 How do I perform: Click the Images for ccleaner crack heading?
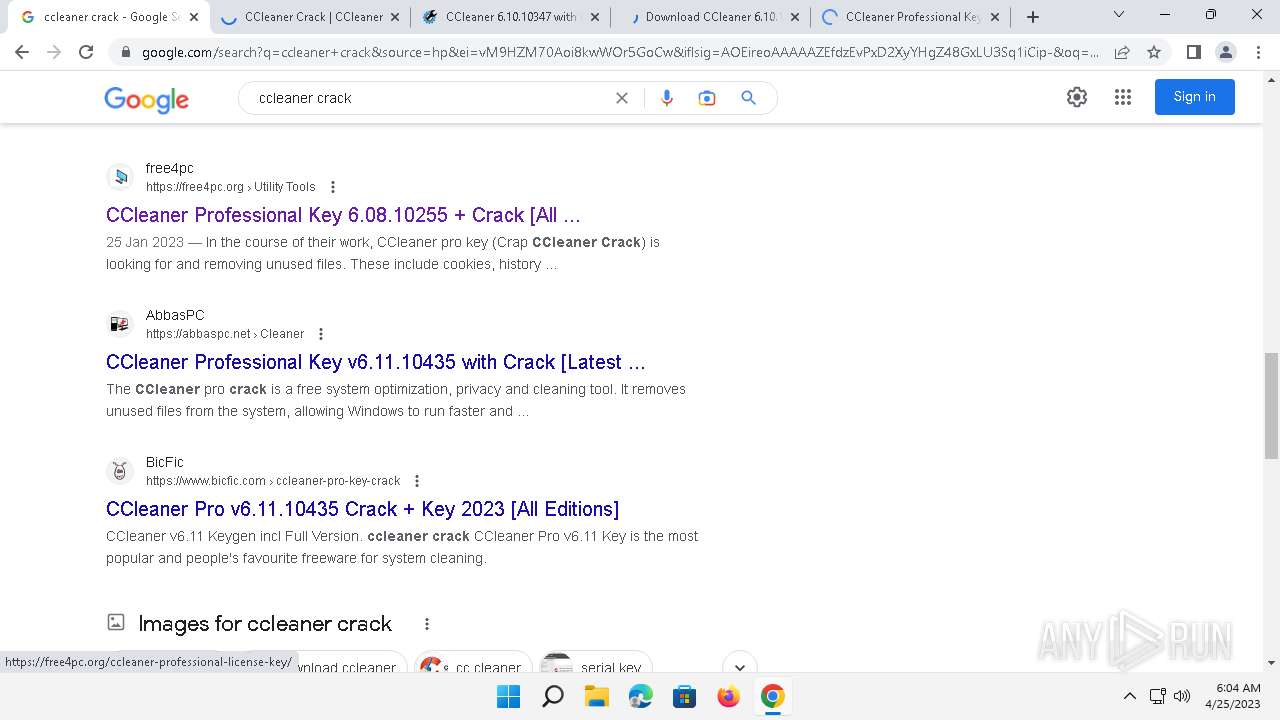(265, 624)
